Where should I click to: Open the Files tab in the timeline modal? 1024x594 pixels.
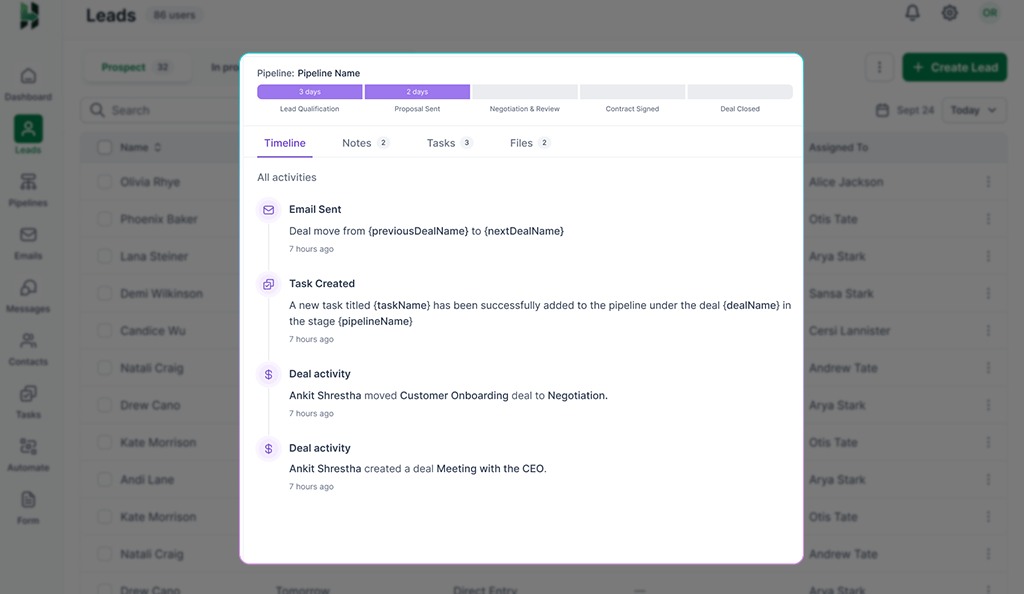[521, 143]
